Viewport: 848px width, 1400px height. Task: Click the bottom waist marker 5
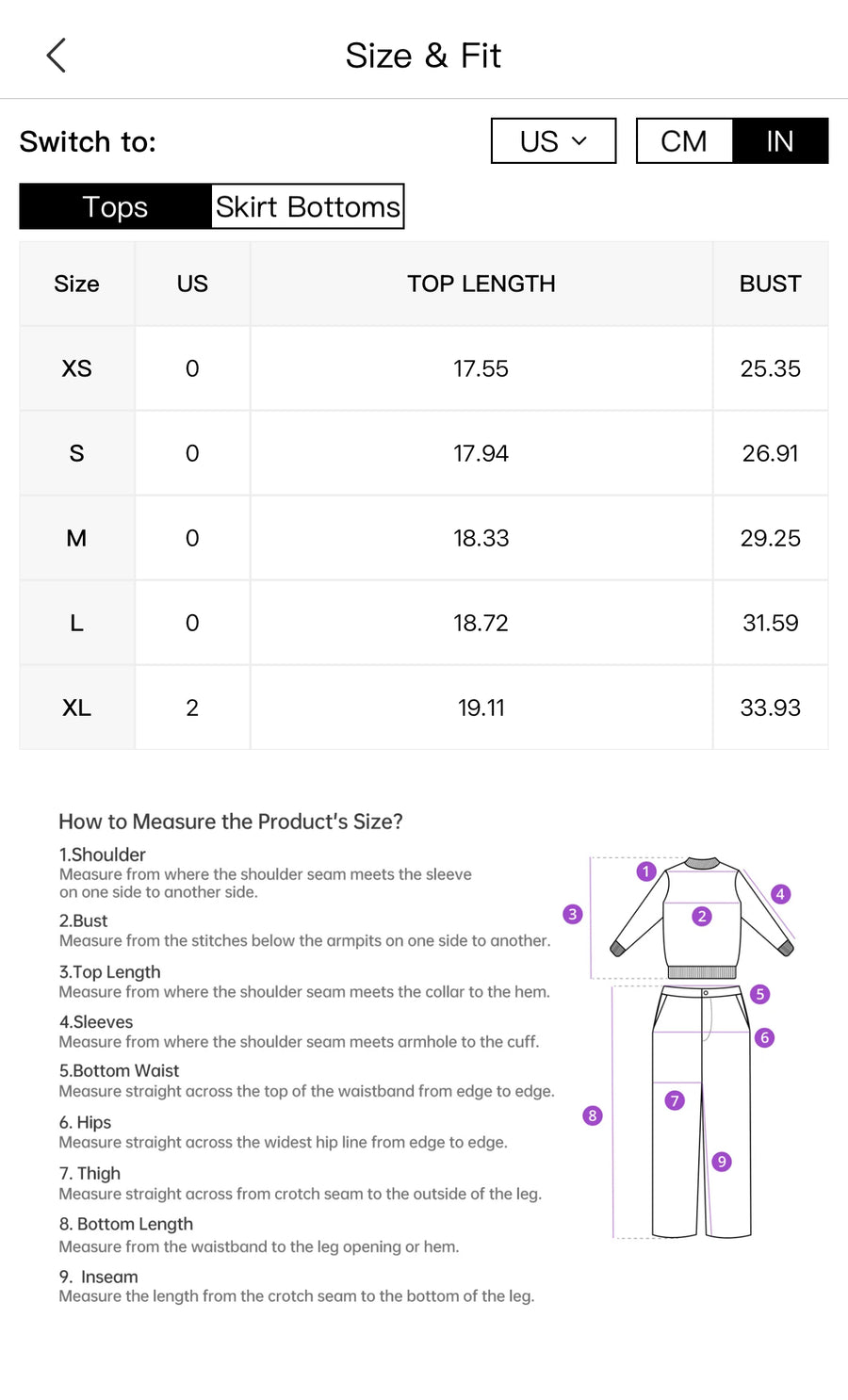[760, 994]
